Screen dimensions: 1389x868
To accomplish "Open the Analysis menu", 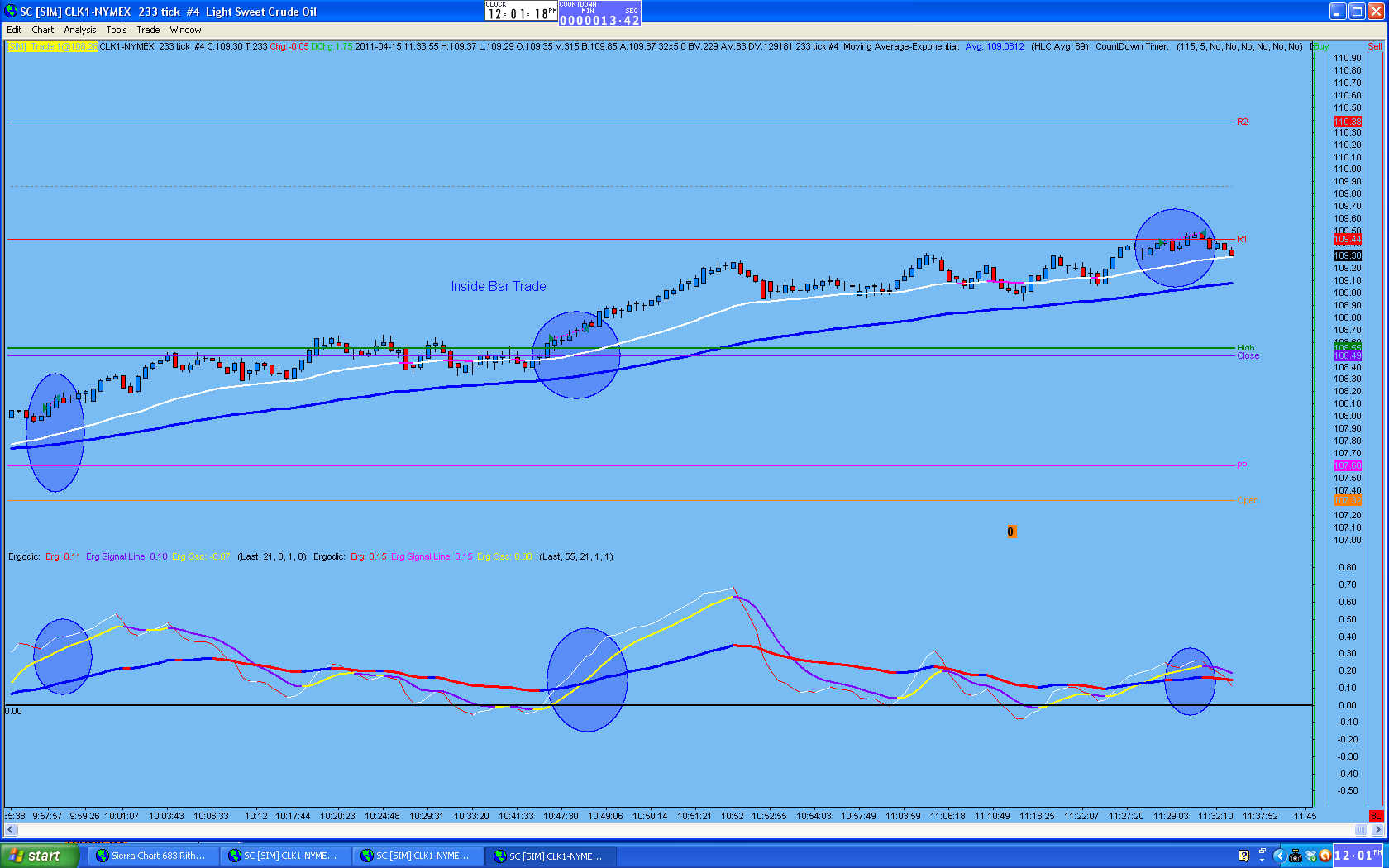I will click(x=80, y=30).
